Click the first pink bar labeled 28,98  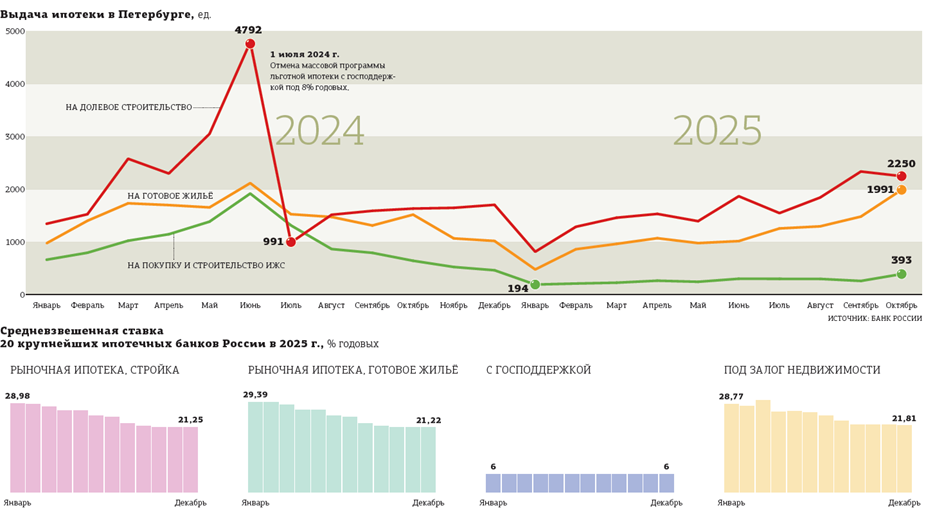tap(18, 448)
